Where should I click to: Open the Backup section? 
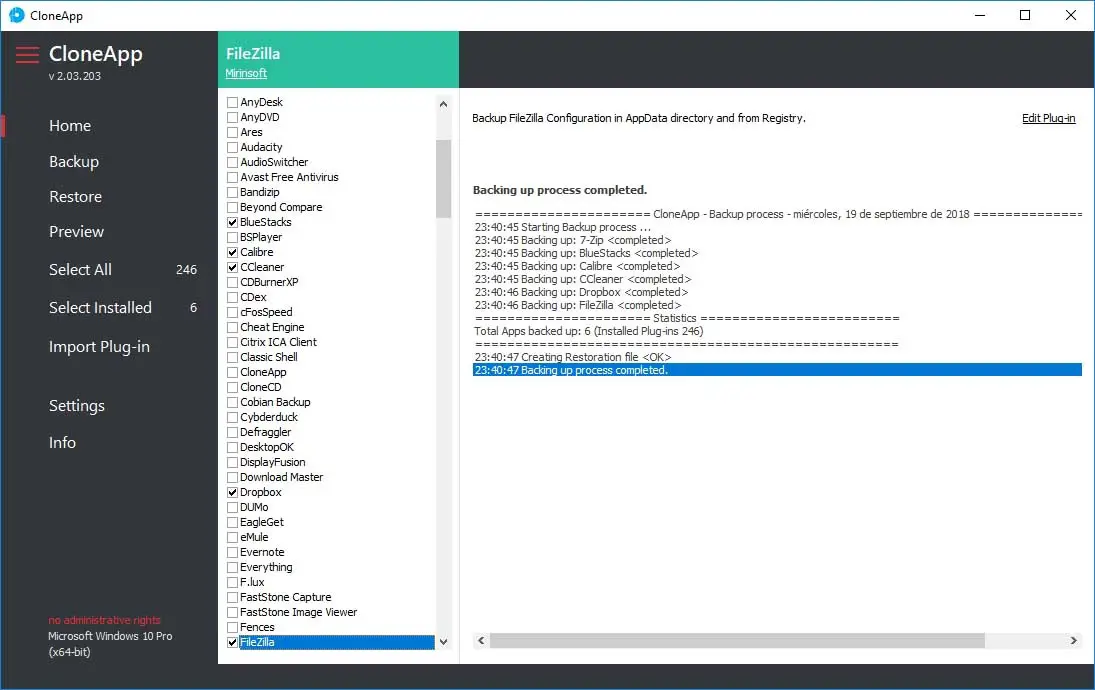pyautogui.click(x=74, y=161)
